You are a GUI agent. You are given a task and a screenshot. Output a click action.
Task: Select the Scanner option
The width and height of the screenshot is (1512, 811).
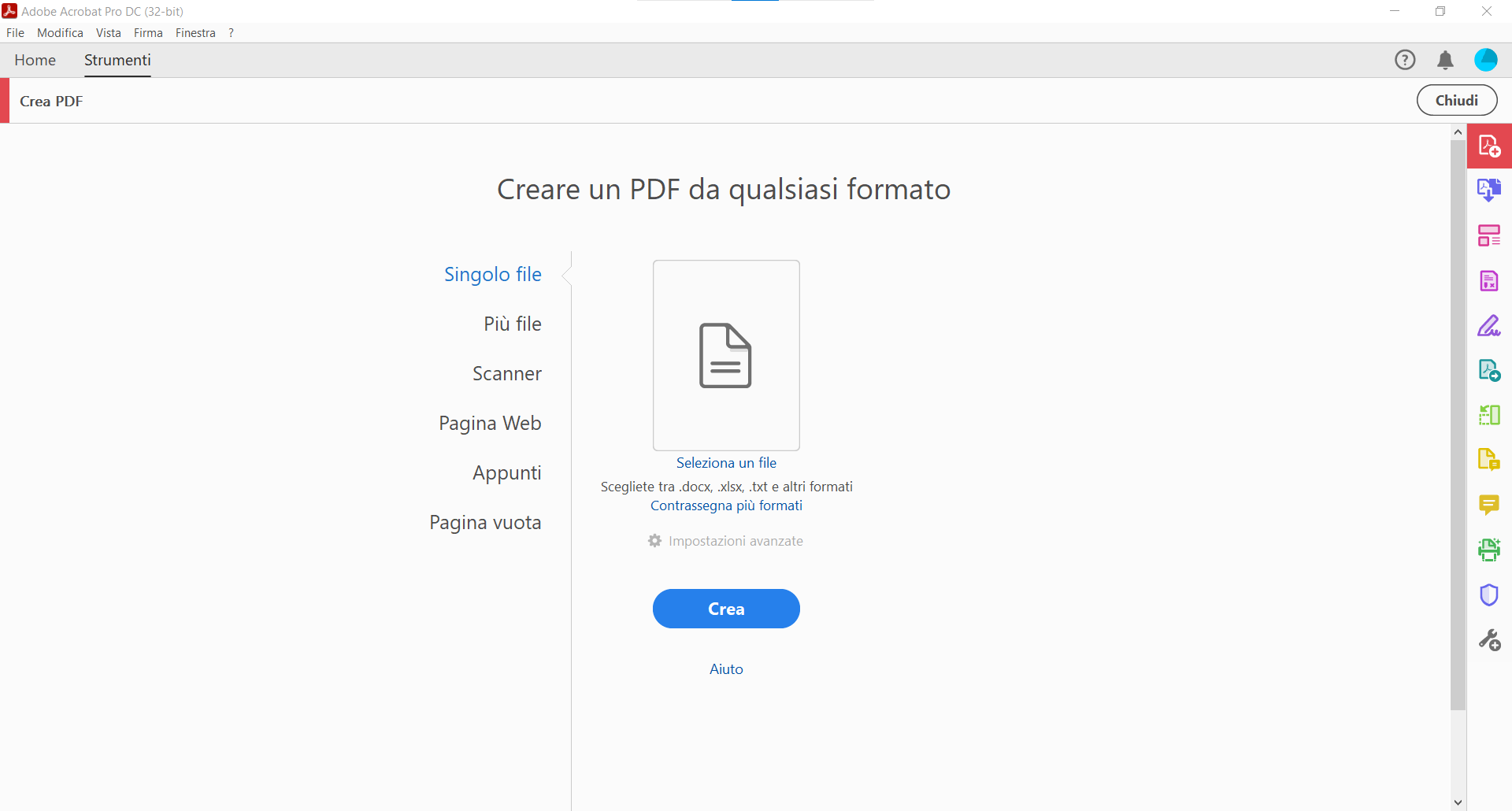click(507, 373)
